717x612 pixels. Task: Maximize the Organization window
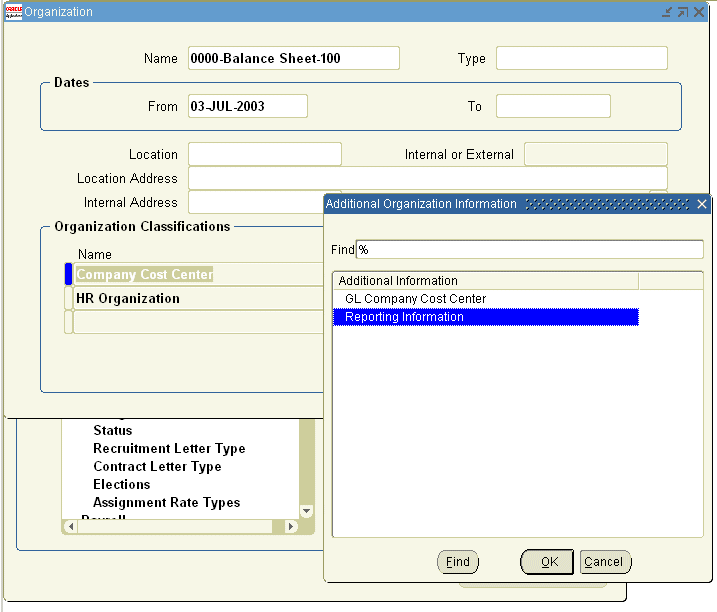pos(683,12)
